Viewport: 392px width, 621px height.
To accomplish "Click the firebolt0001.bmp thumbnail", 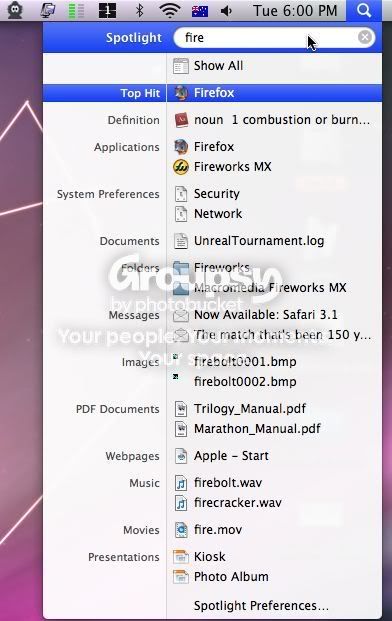I will point(175,357).
